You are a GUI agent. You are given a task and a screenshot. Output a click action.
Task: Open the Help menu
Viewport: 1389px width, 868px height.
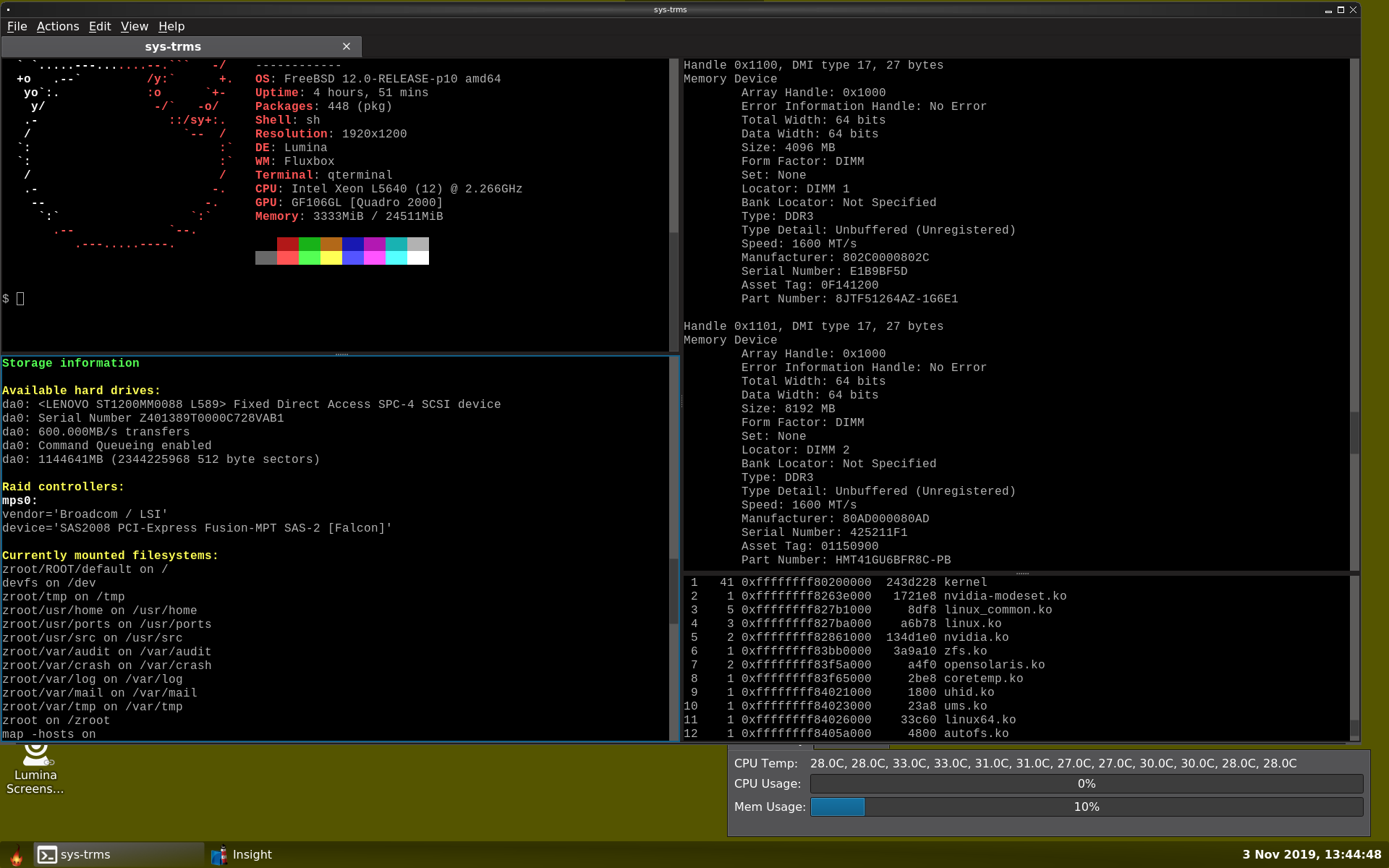[x=171, y=26]
